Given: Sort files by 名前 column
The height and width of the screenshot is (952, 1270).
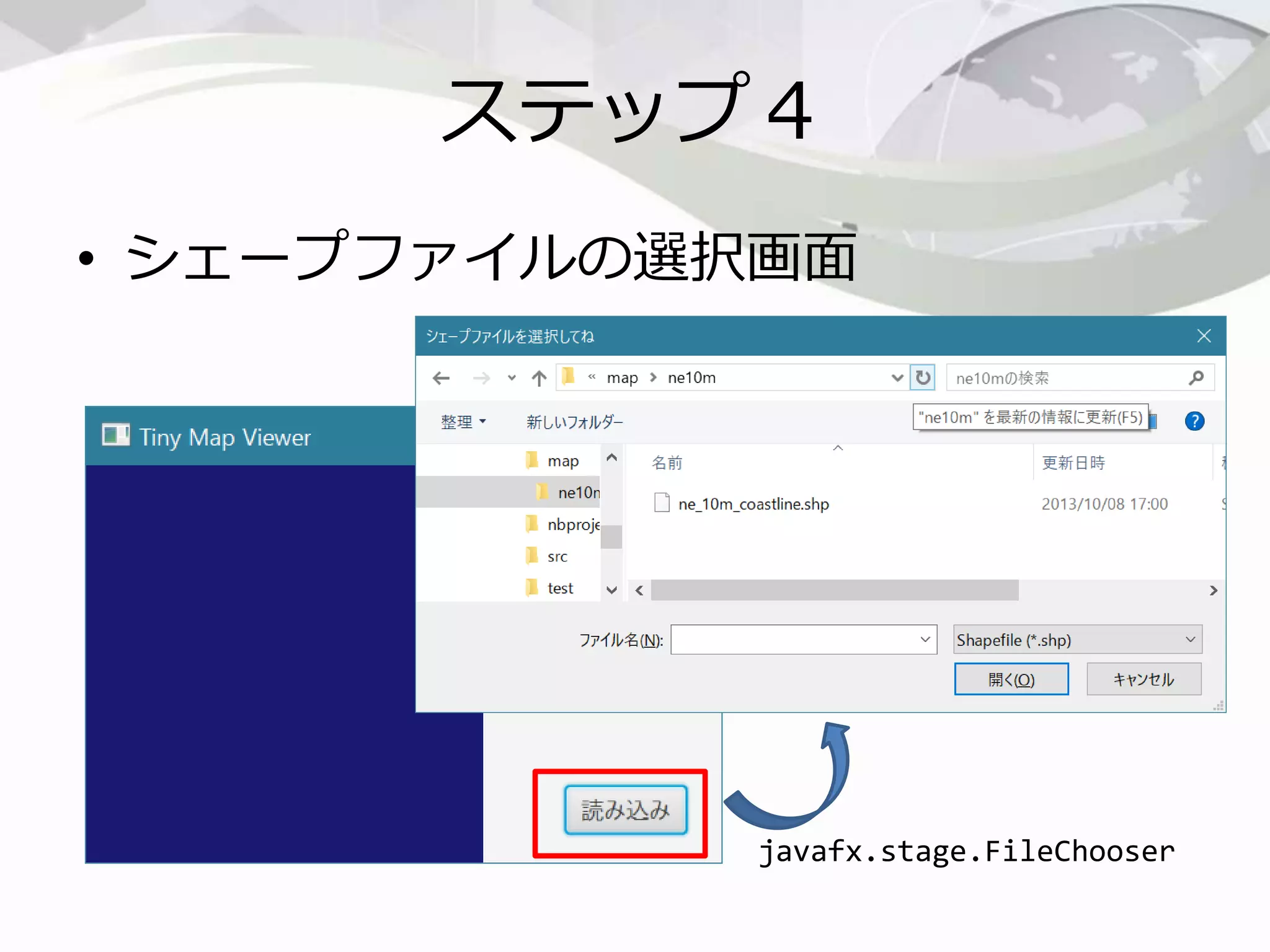Looking at the screenshot, I should coord(667,462).
